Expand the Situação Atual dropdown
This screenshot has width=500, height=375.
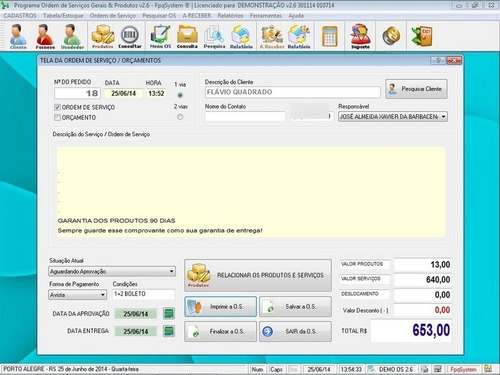point(171,271)
